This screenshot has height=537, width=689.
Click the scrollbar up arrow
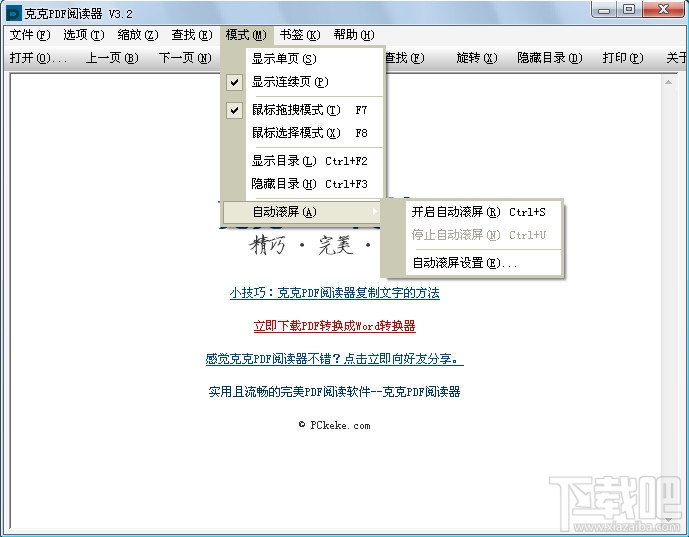[x=668, y=82]
